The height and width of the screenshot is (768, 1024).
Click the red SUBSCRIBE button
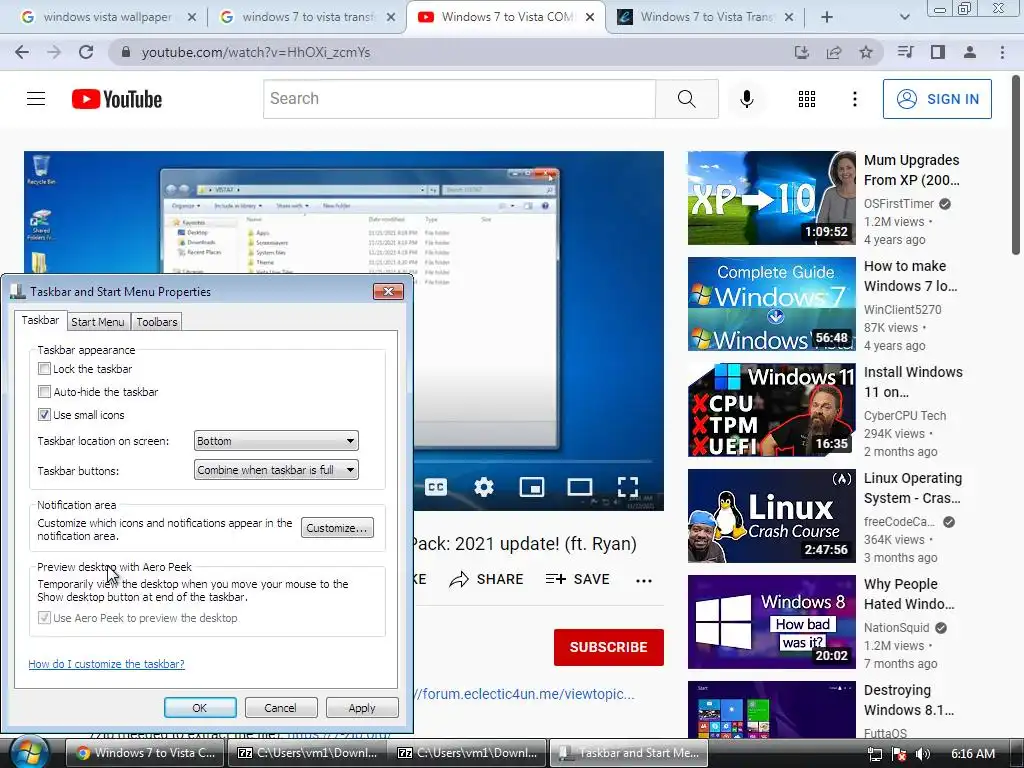point(609,647)
